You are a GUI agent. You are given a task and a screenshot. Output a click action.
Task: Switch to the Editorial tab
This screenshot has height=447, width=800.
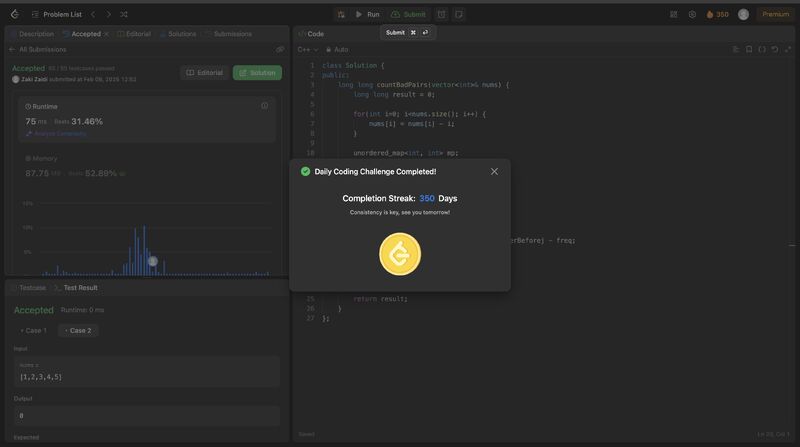point(134,34)
